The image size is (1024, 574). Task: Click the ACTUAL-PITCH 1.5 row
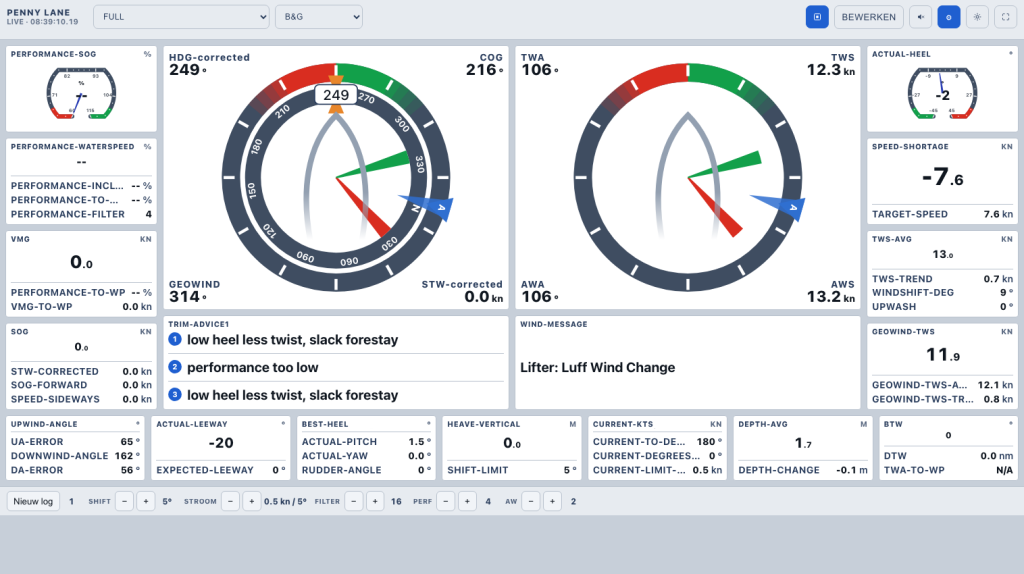coord(366,442)
